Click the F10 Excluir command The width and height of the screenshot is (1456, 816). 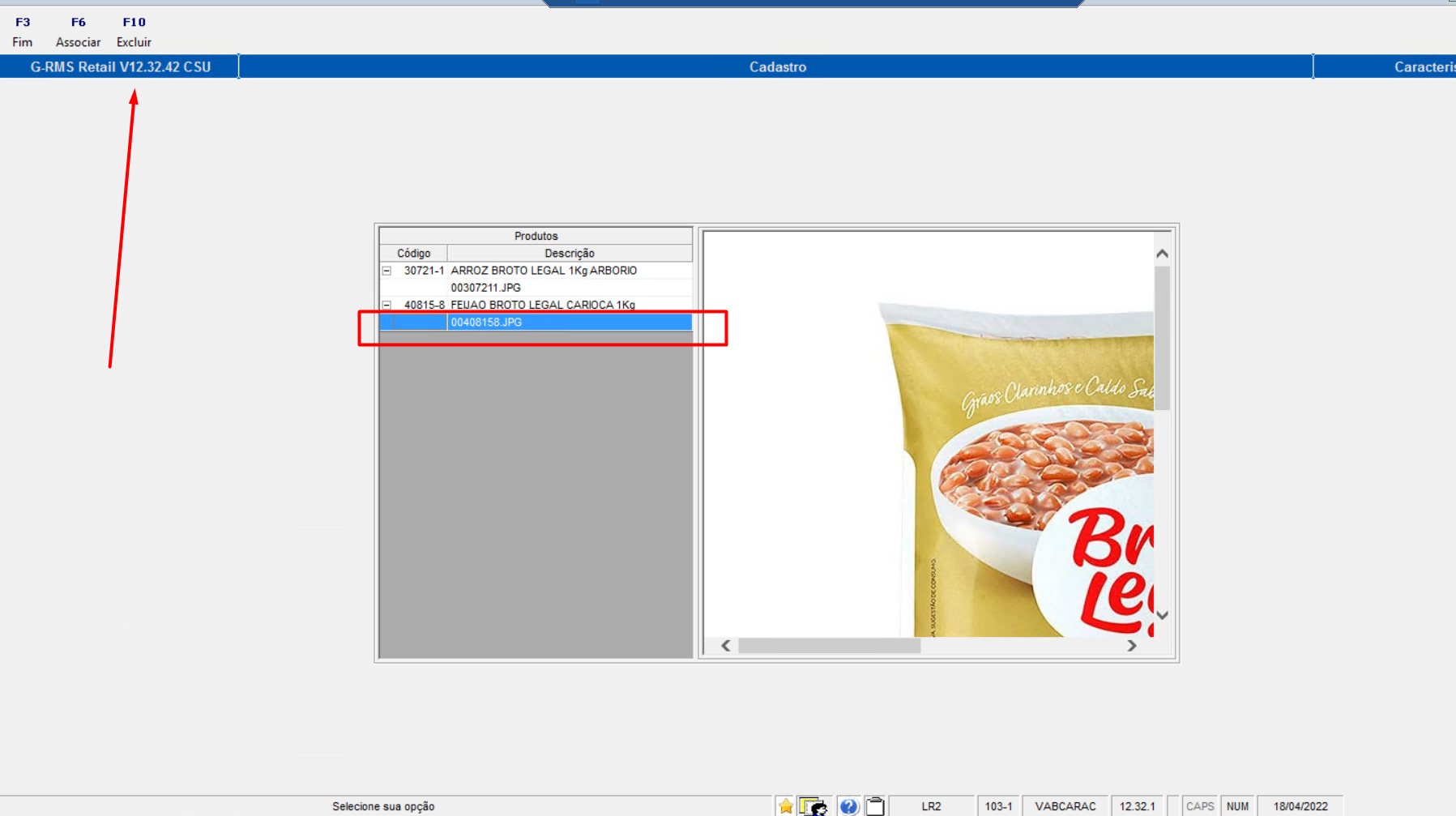(134, 32)
